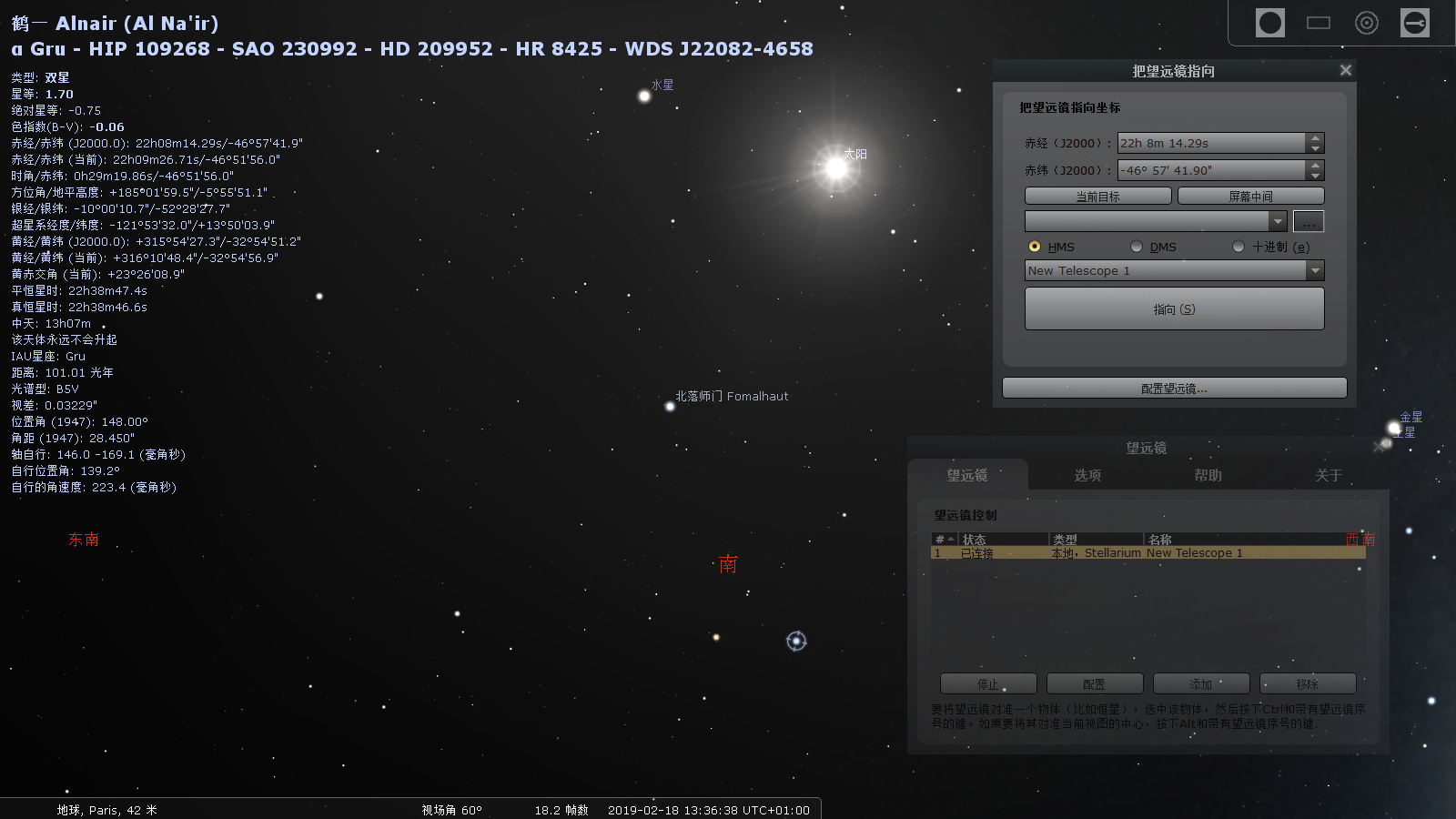Switch to the 选项 tab
Screen dimensions: 1456x819
point(1087,475)
